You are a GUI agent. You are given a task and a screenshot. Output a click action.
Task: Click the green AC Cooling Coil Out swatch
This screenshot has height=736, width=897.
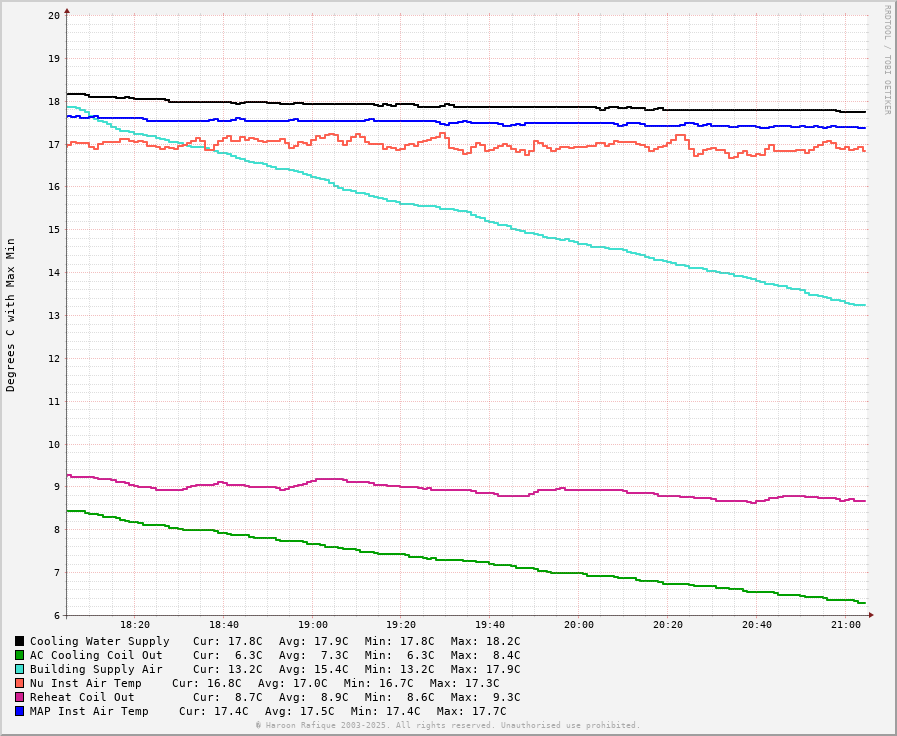click(19, 655)
